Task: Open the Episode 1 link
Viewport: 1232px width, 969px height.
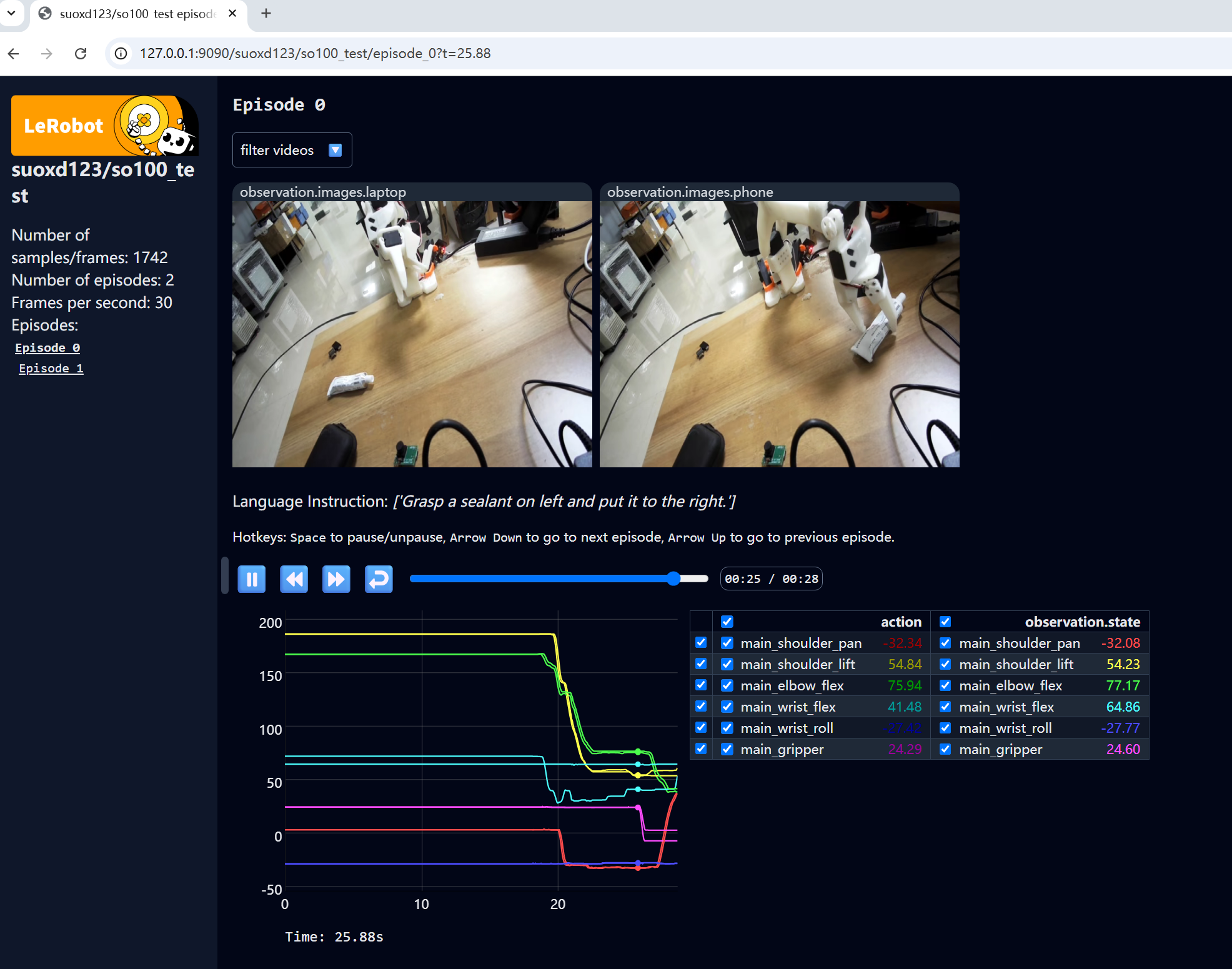Action: click(51, 369)
